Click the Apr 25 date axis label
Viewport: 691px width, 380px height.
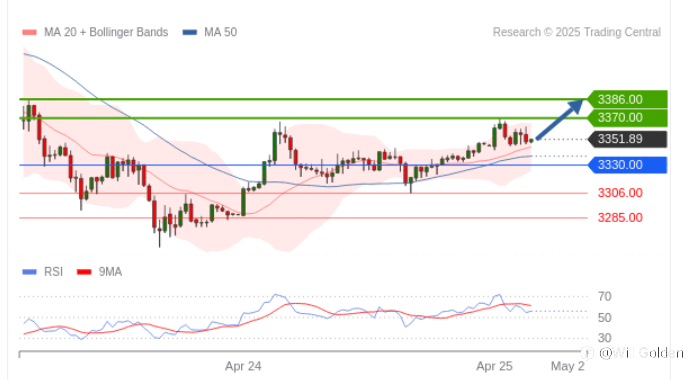point(494,366)
